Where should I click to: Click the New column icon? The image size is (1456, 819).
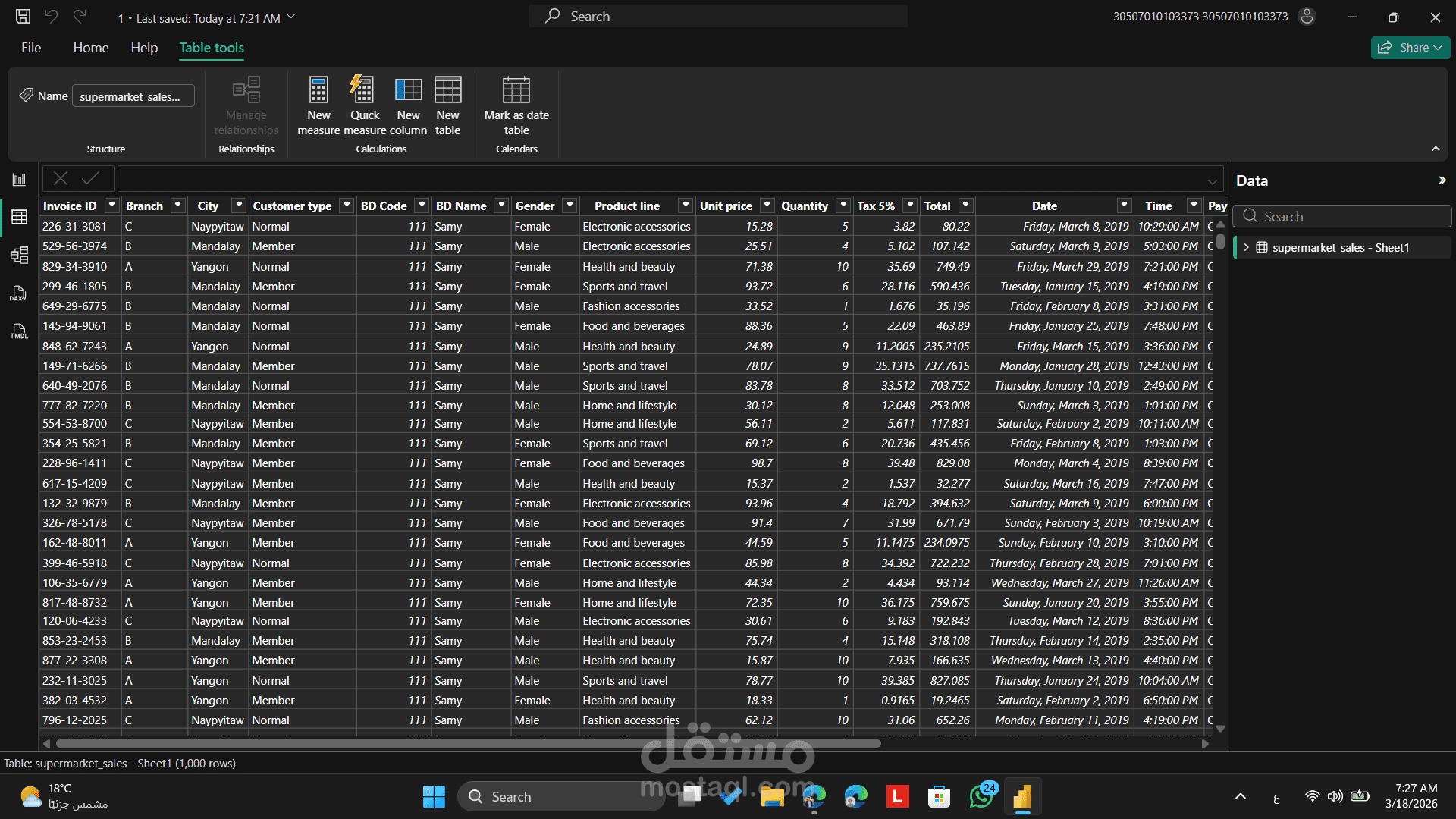tap(408, 91)
